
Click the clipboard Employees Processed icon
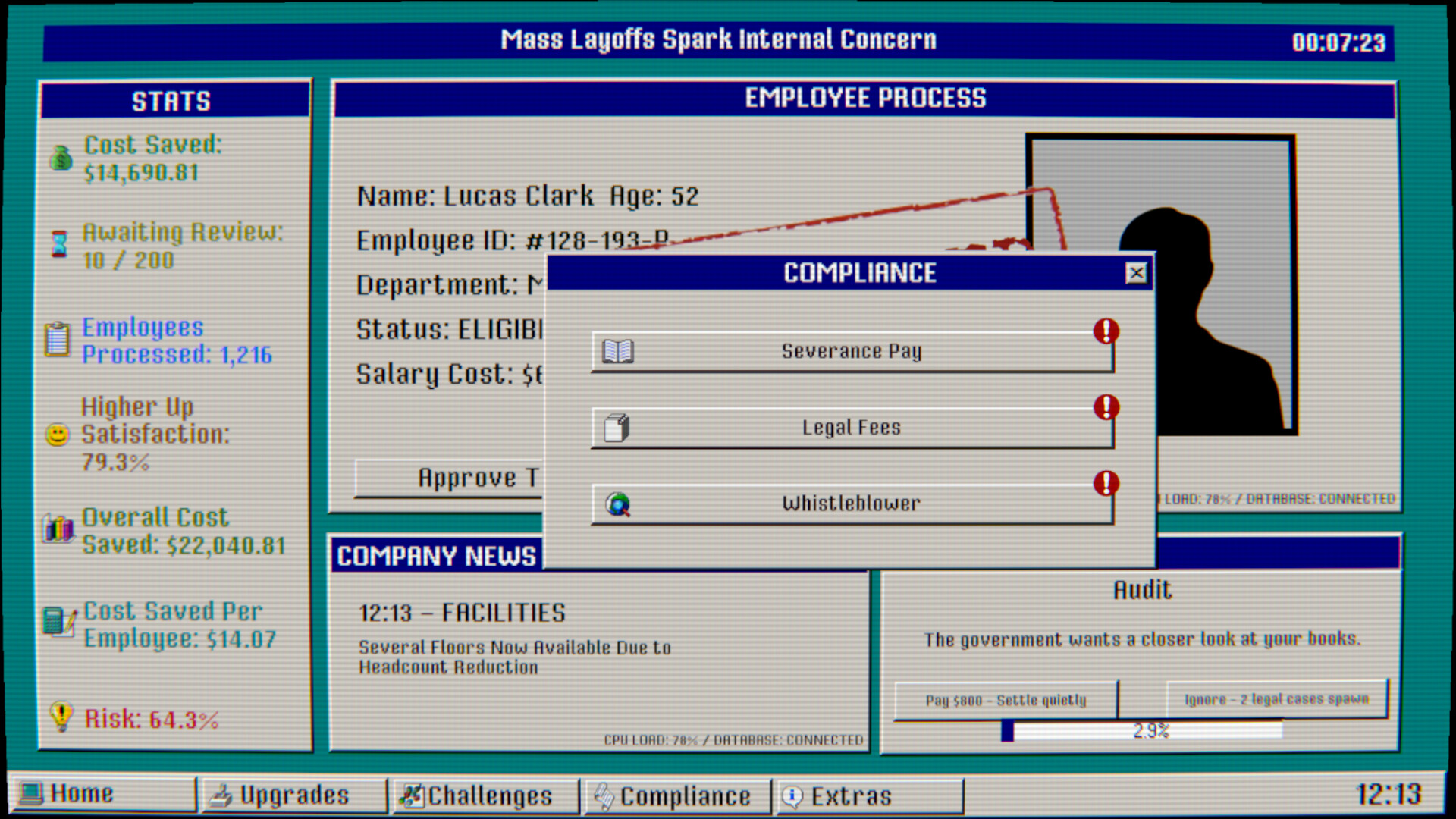[58, 339]
